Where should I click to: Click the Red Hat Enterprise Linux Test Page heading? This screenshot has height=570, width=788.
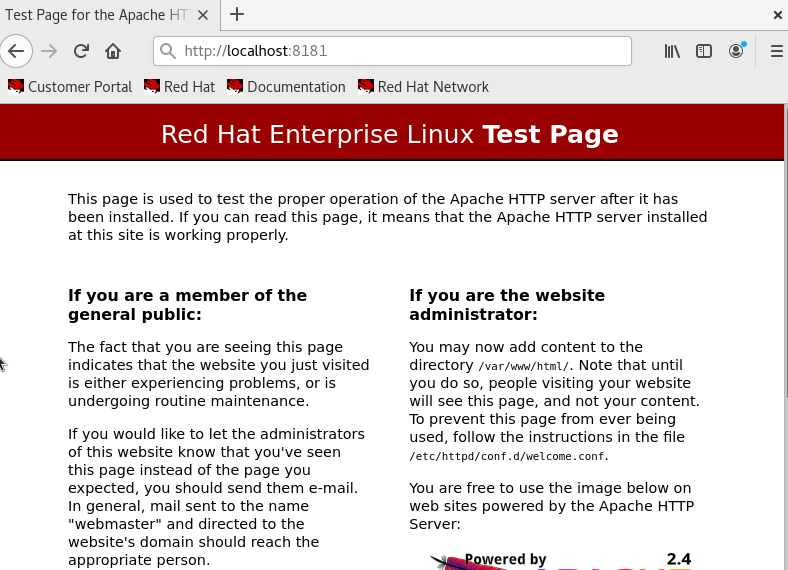pos(389,134)
